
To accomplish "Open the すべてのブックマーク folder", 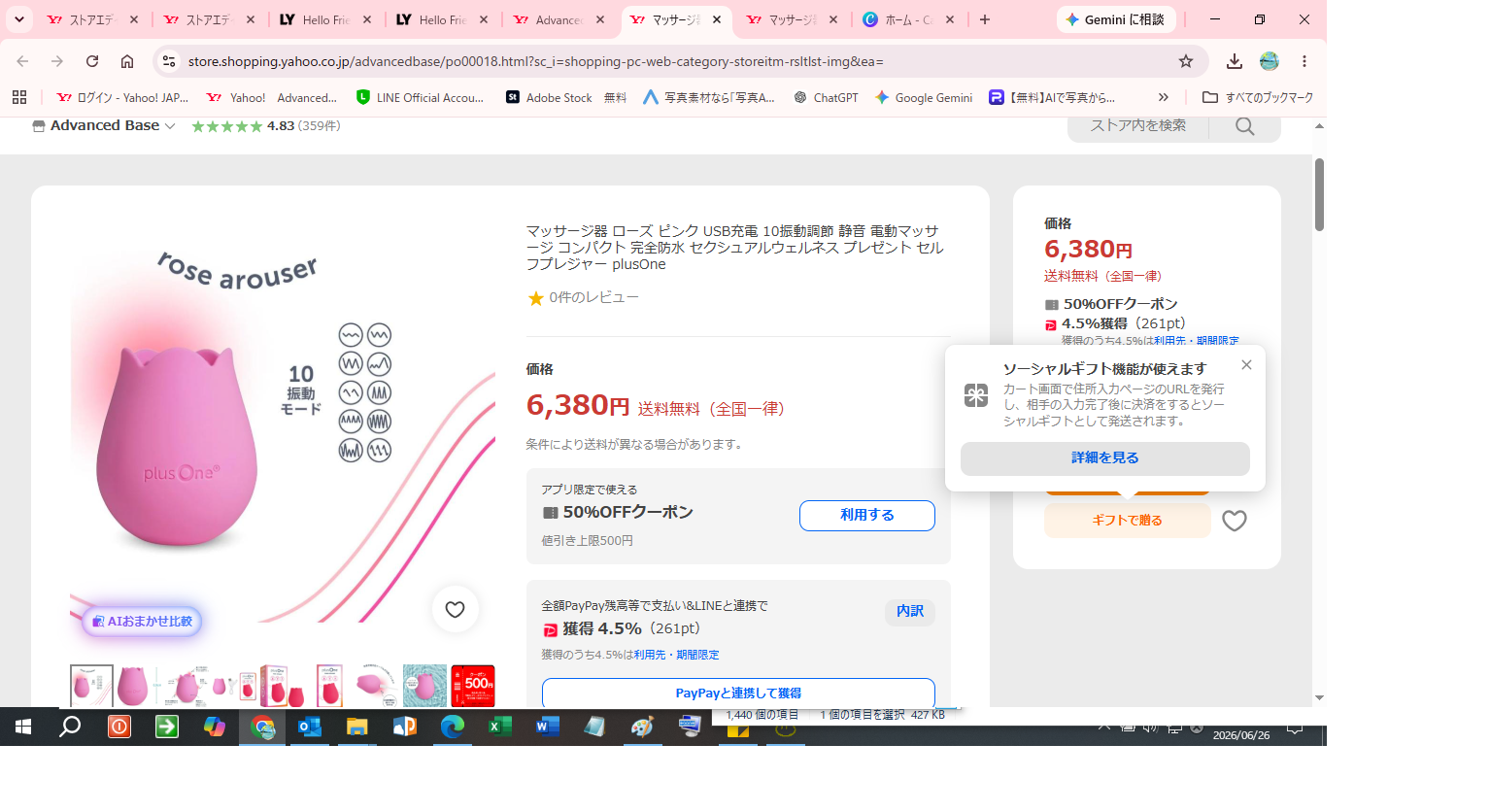I will pos(1258,97).
